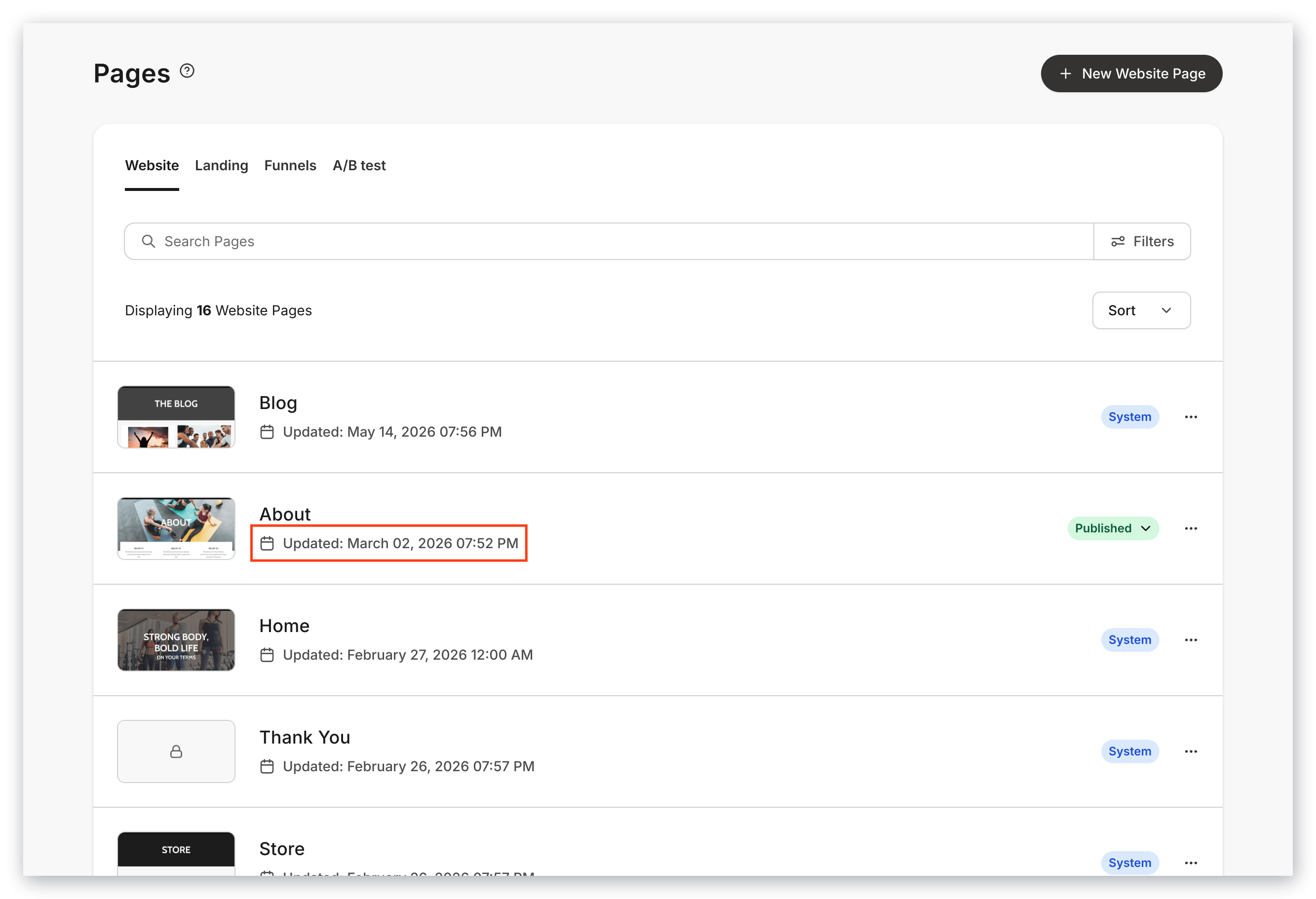
Task: Click 'Updated: May 14, 2026 07:56 PM' text
Action: [392, 432]
